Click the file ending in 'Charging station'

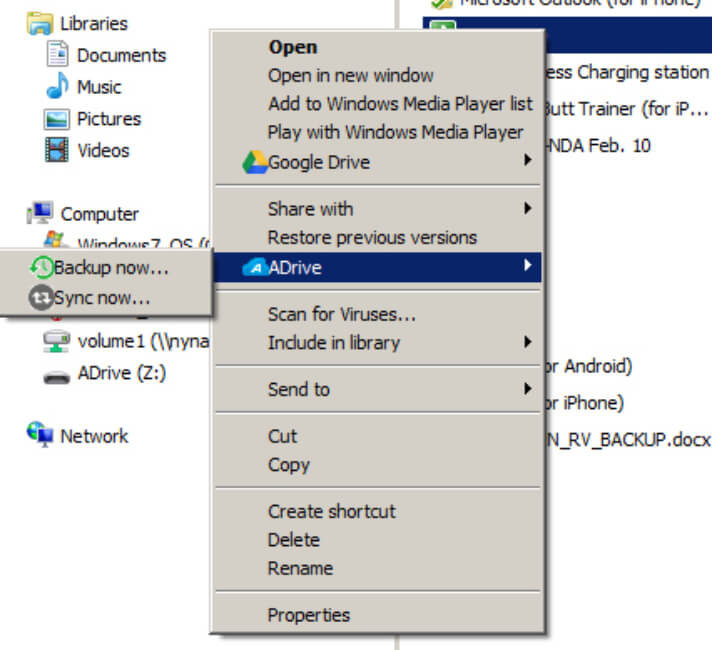627,72
